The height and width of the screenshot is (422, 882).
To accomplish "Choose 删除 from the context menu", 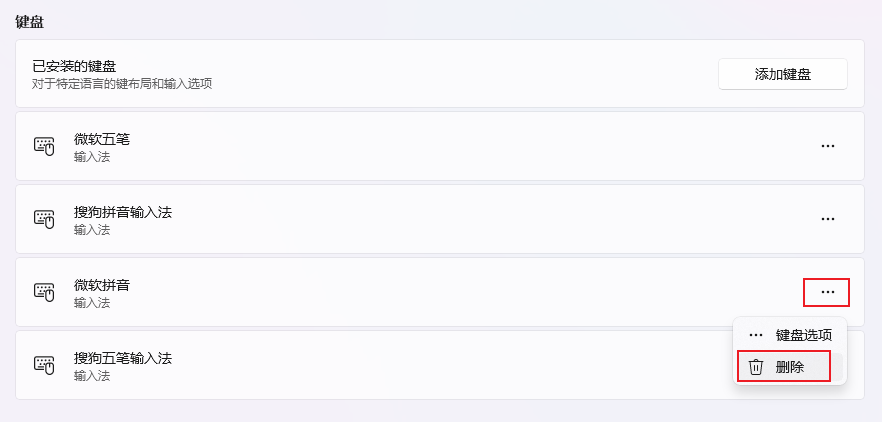I will (789, 367).
